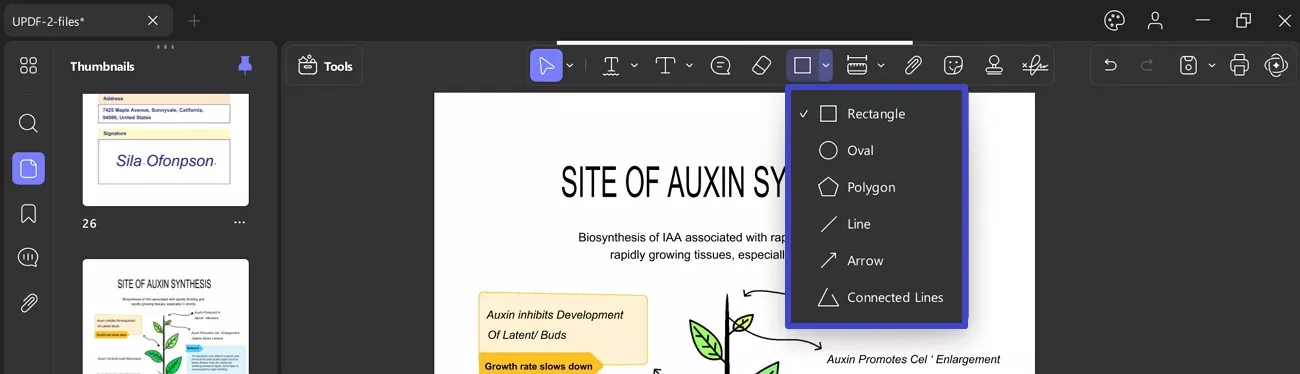Expand the Save options arrow
1300x374 pixels.
pyautogui.click(x=1212, y=65)
